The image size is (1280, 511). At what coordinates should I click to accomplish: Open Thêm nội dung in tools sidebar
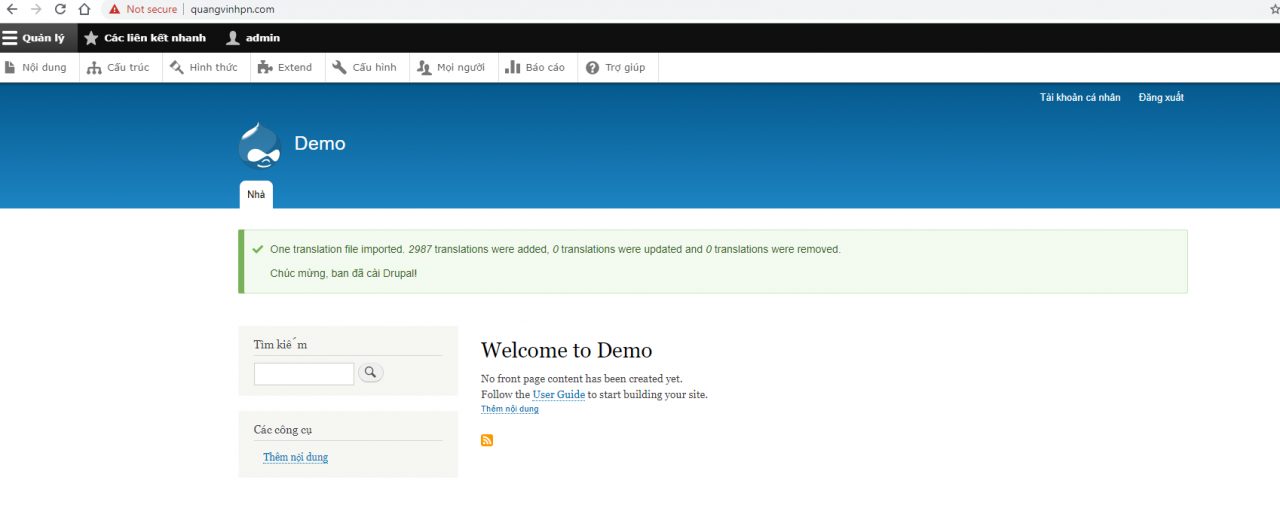click(x=295, y=457)
